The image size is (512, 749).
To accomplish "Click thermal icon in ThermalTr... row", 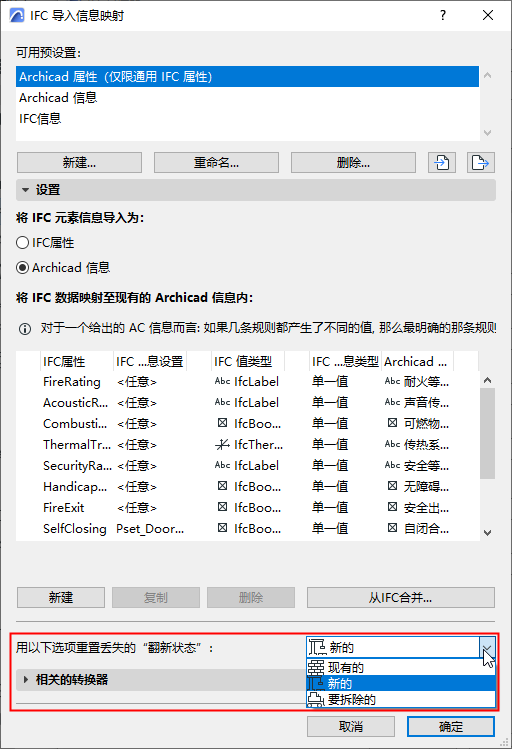I will click(x=223, y=444).
